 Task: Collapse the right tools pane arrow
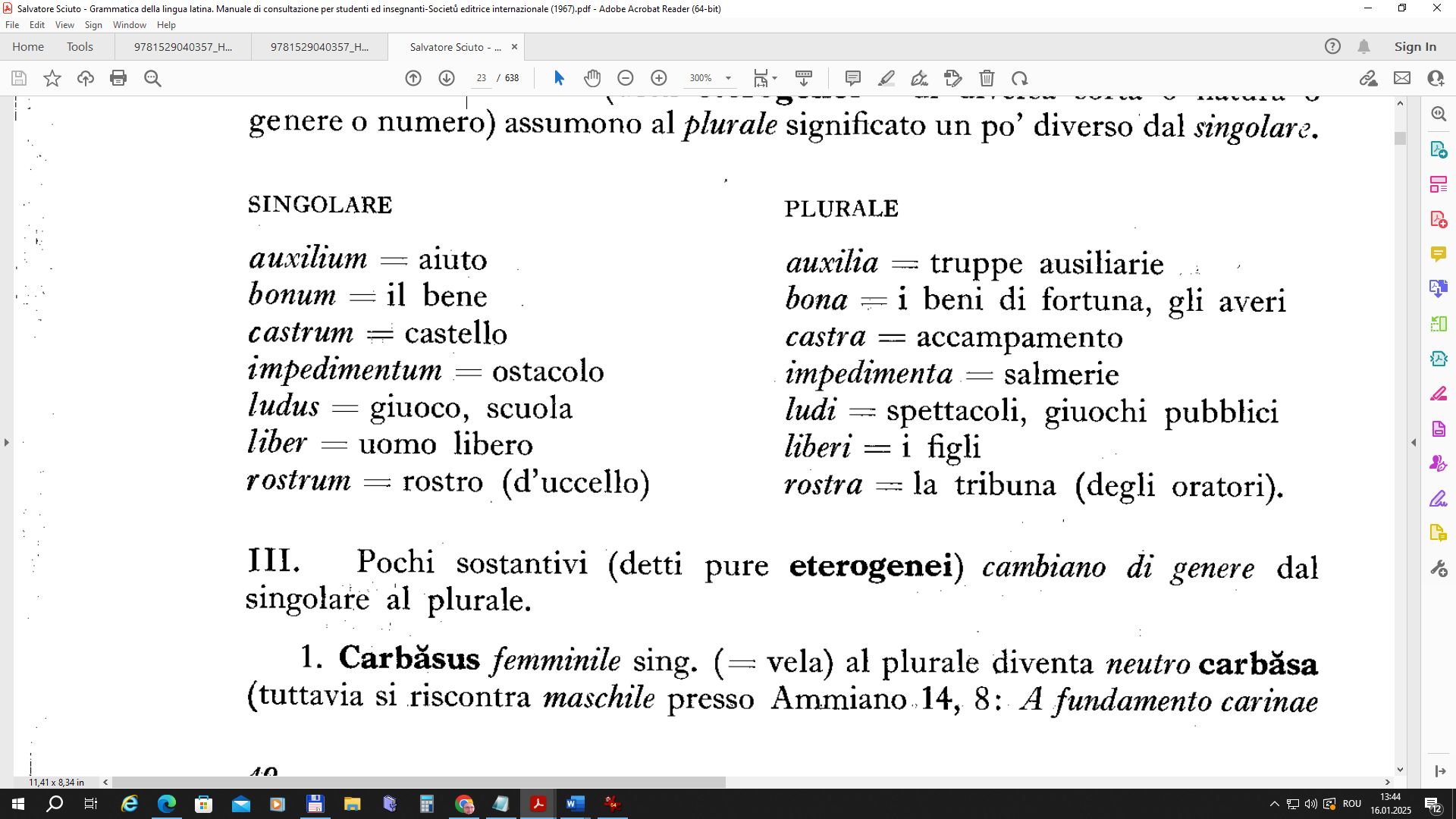coord(1414,442)
